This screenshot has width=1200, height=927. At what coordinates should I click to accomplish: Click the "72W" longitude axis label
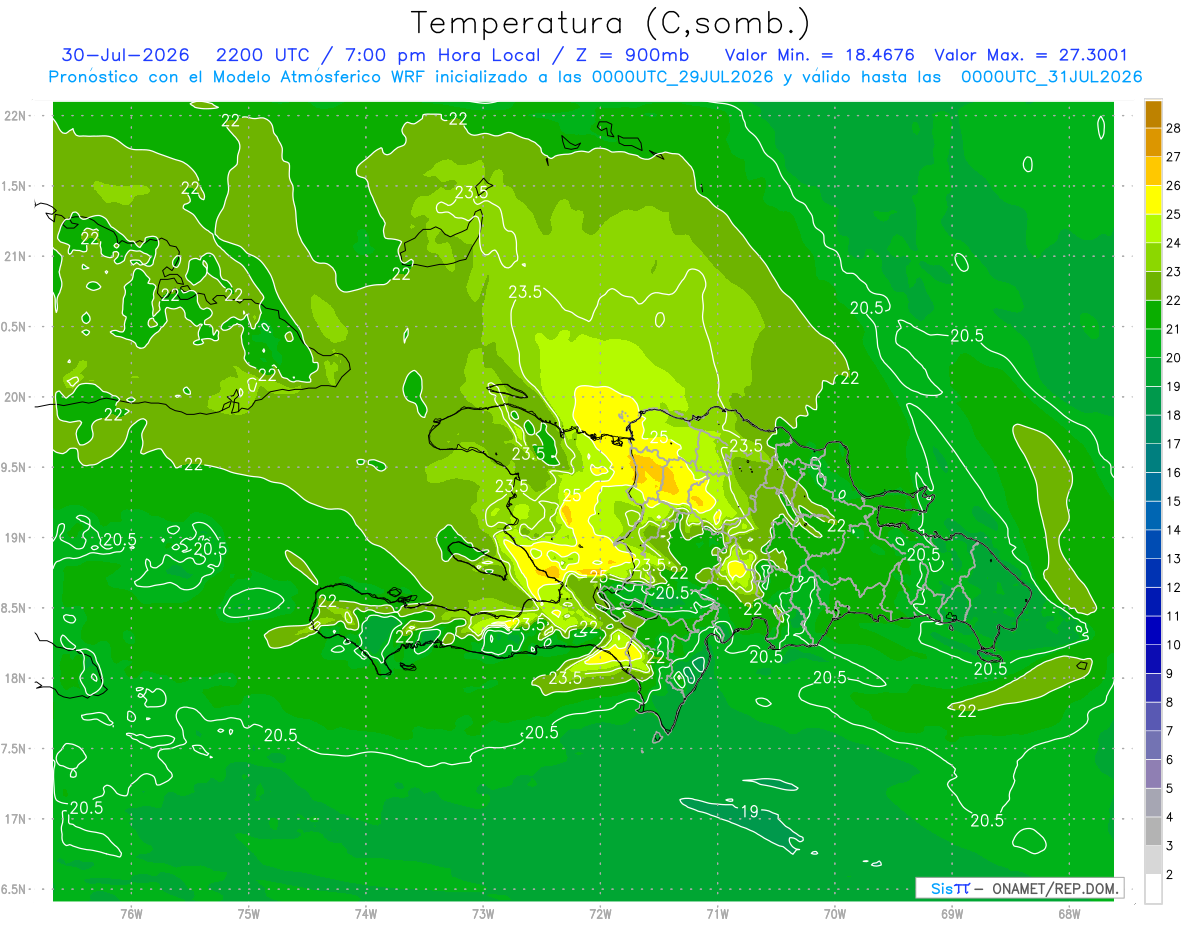click(x=600, y=913)
